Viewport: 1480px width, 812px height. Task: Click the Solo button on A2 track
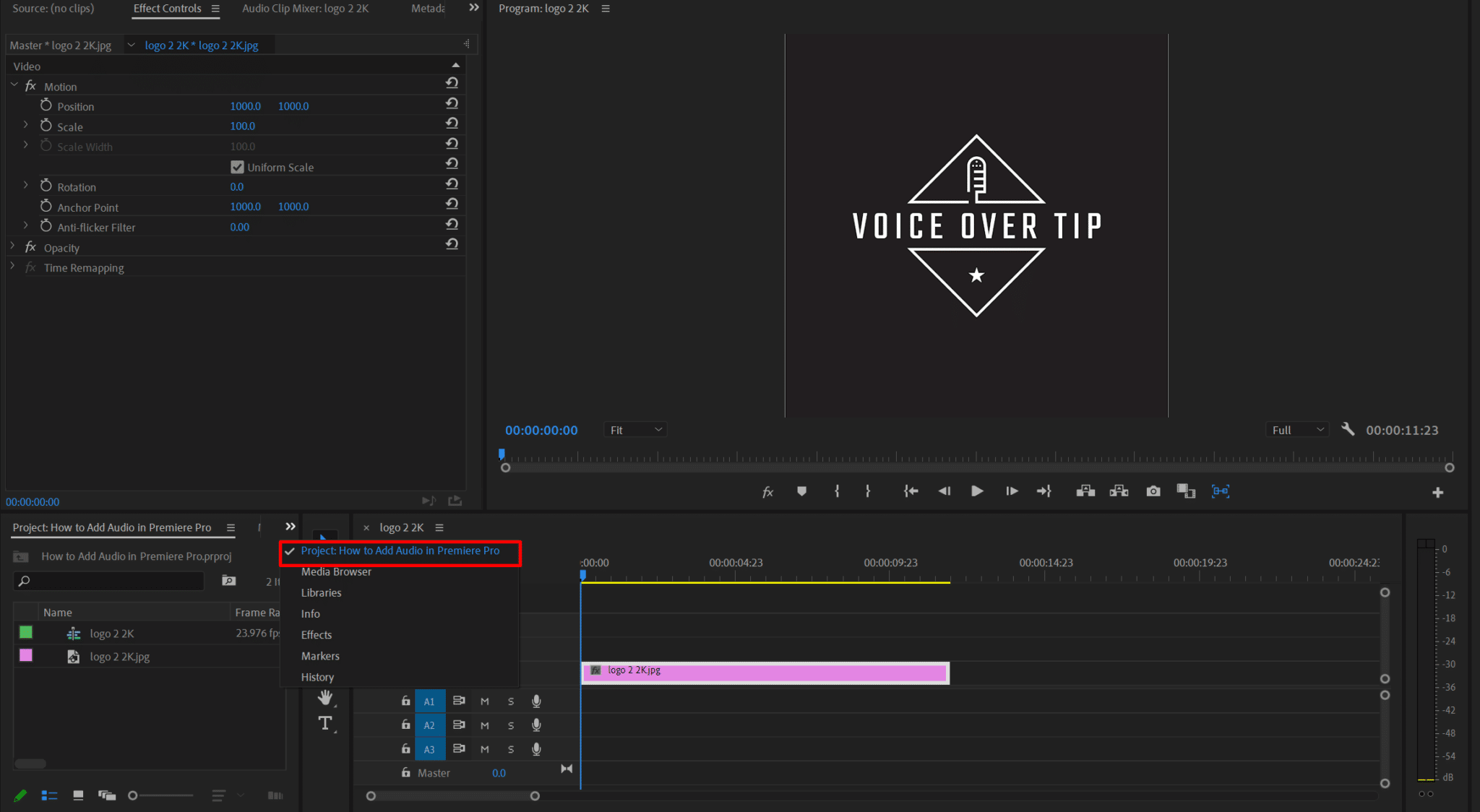pos(510,725)
